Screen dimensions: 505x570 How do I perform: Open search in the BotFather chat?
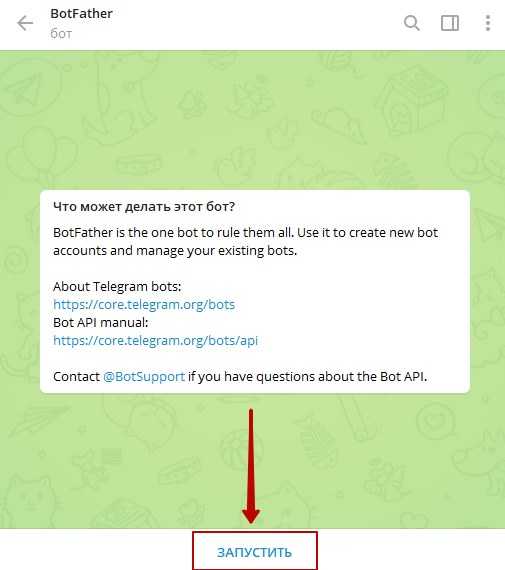(412, 23)
